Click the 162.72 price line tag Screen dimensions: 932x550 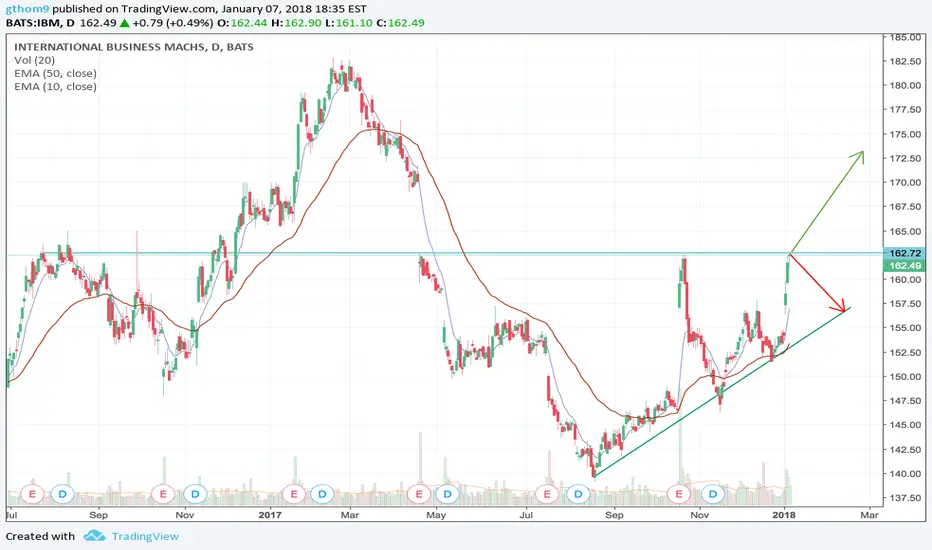point(904,253)
